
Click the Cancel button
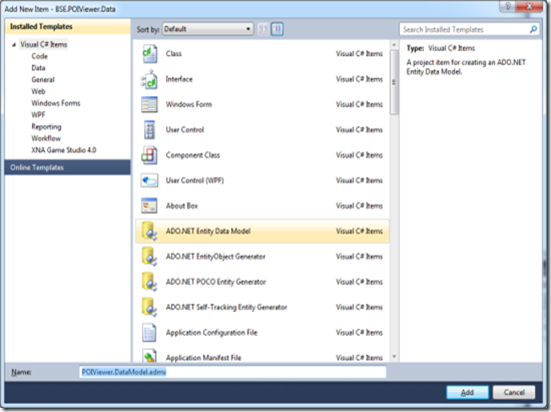pyautogui.click(x=514, y=392)
